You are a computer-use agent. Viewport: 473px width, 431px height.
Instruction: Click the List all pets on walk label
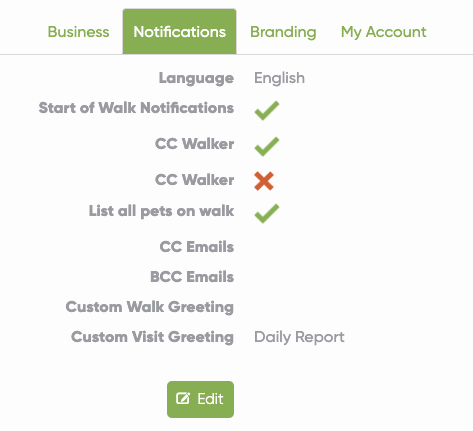(x=161, y=211)
